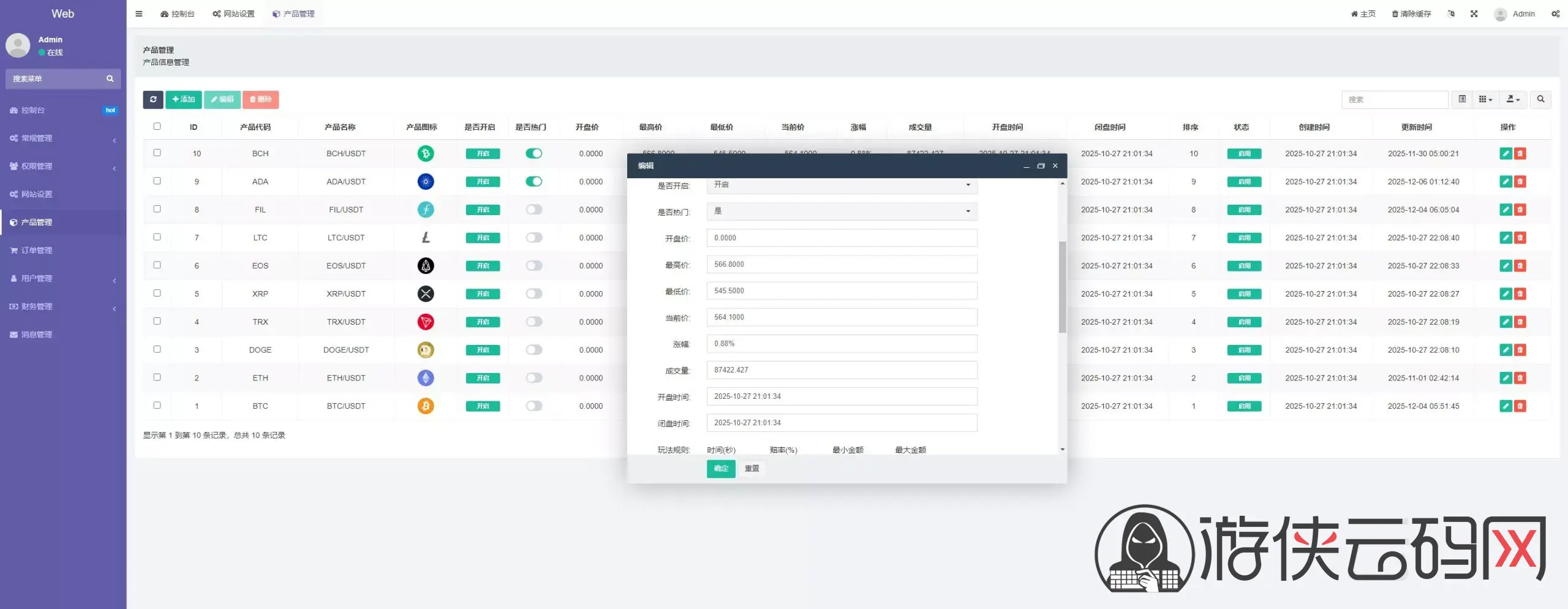This screenshot has height=609, width=1568.
Task: Toggle the hot switch for FIL row
Action: pos(533,210)
